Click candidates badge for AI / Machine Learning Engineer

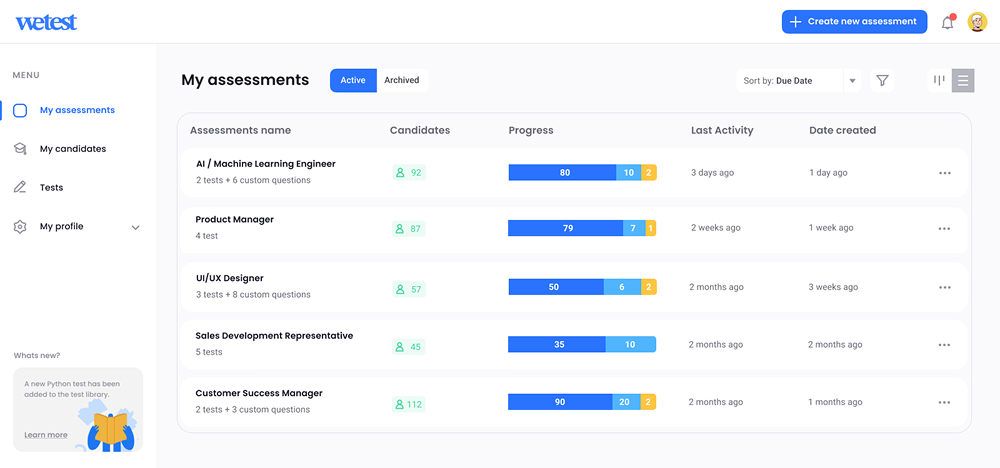tap(409, 172)
